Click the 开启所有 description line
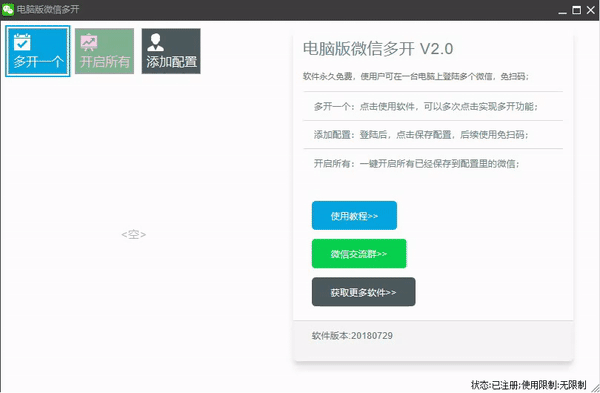 pos(417,164)
